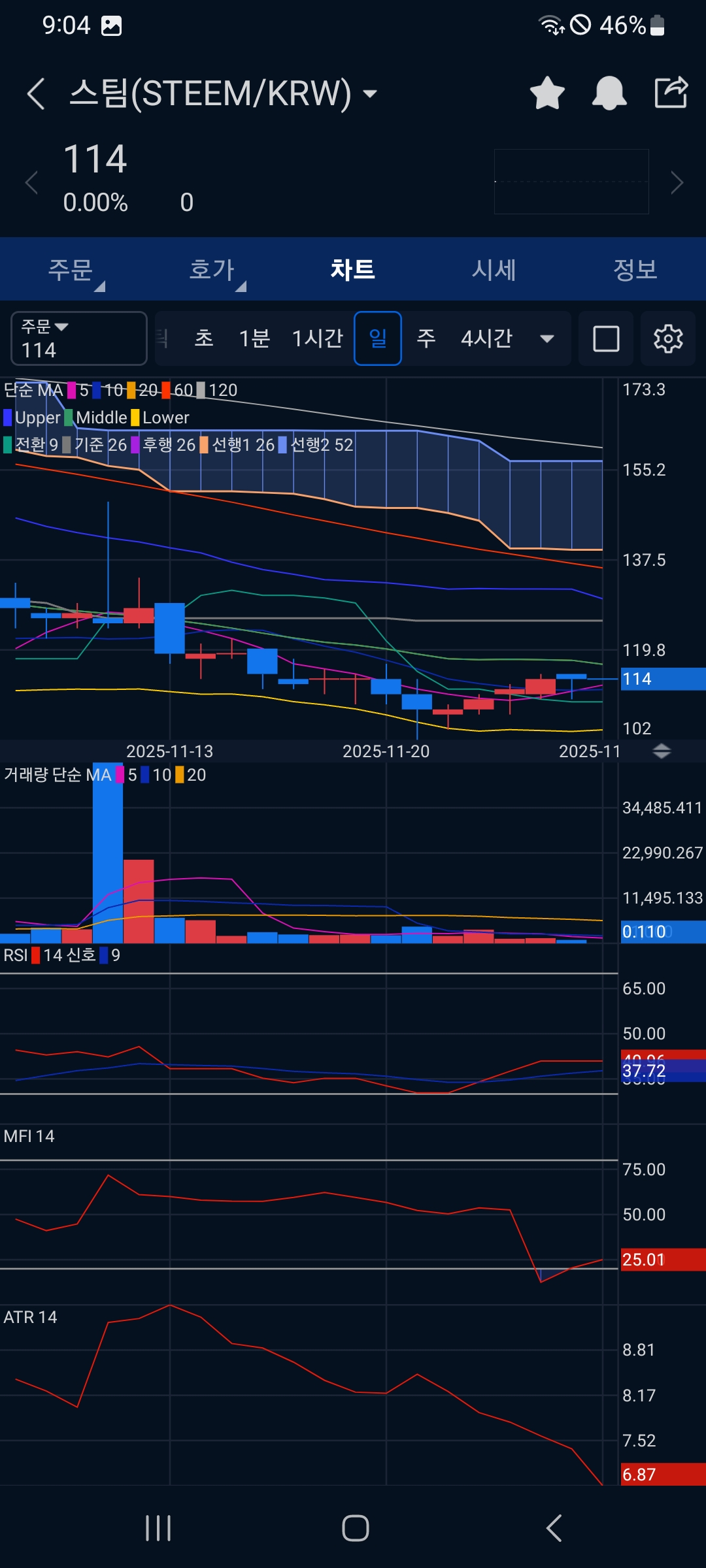Tap the 거래량 단순 MA label

pyautogui.click(x=58, y=775)
